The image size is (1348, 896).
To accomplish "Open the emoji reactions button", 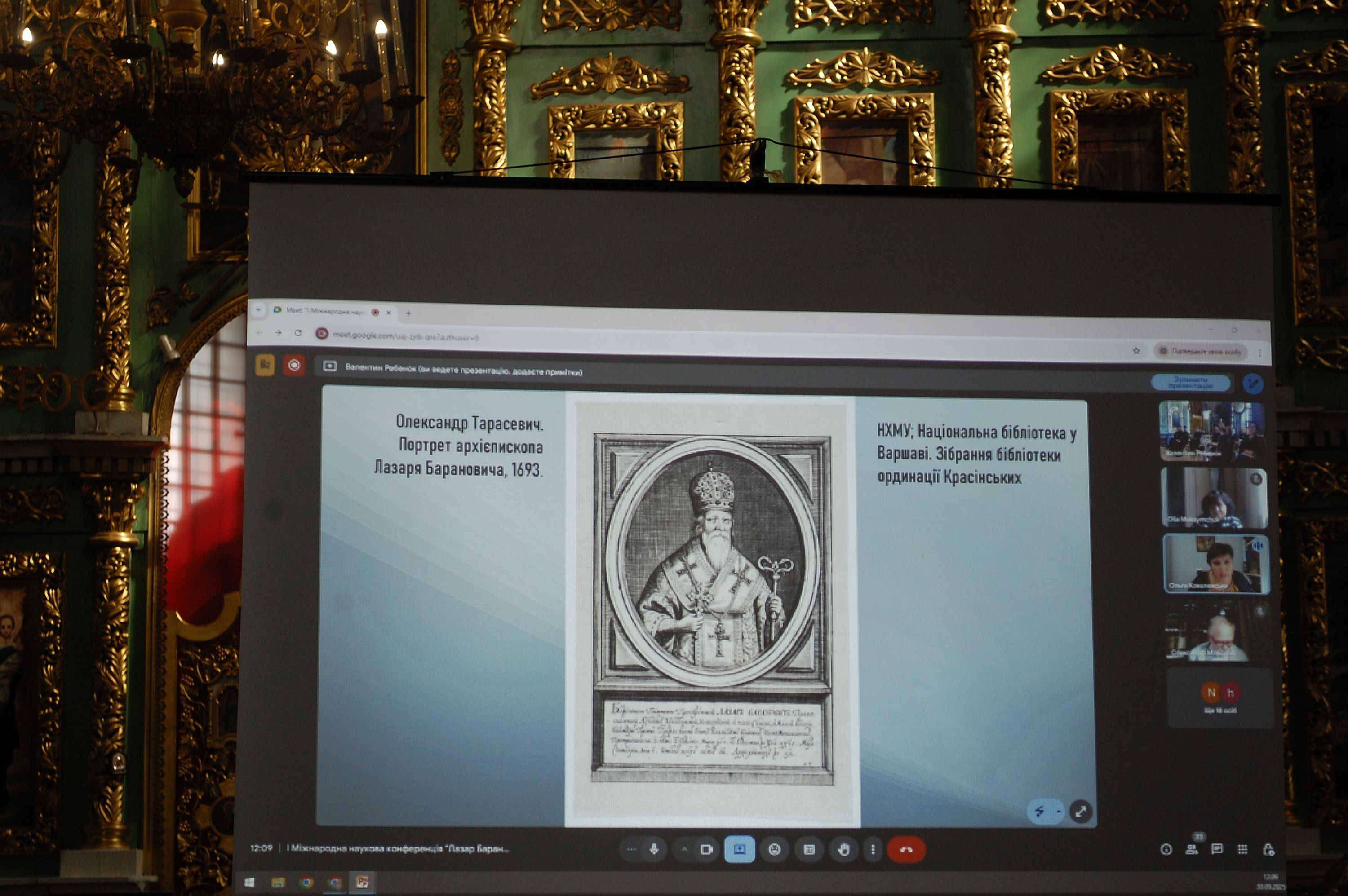I will coord(775,850).
